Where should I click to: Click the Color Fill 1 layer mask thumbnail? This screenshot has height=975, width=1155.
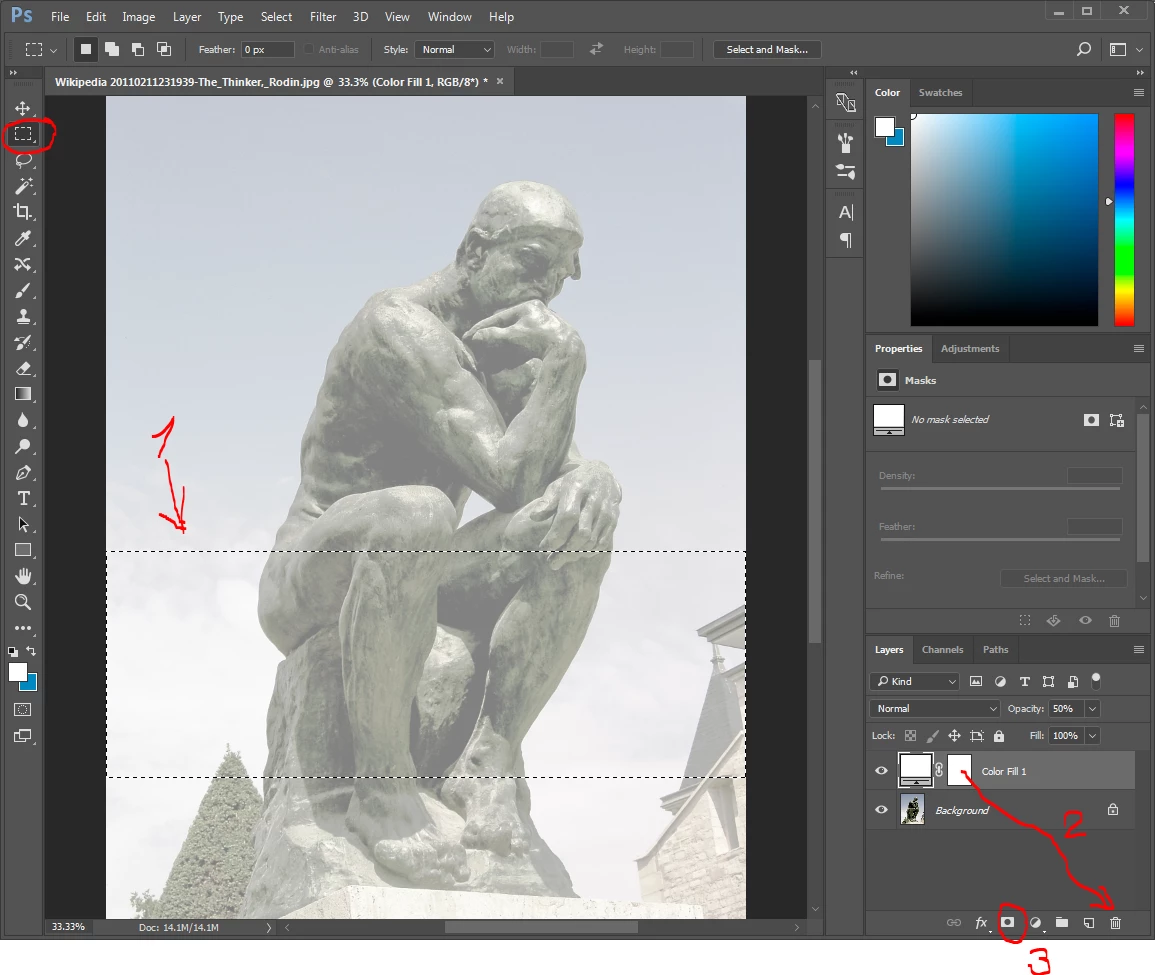pos(959,770)
